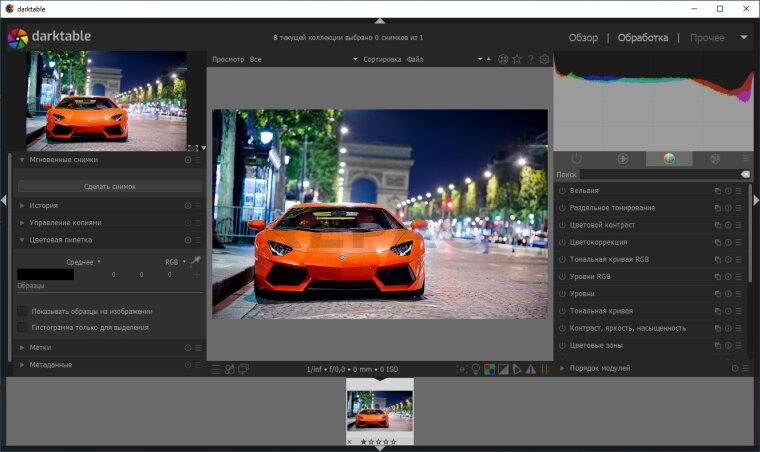Open the global preferences gear icon
Screen dimensions: 760x452
pos(545,60)
